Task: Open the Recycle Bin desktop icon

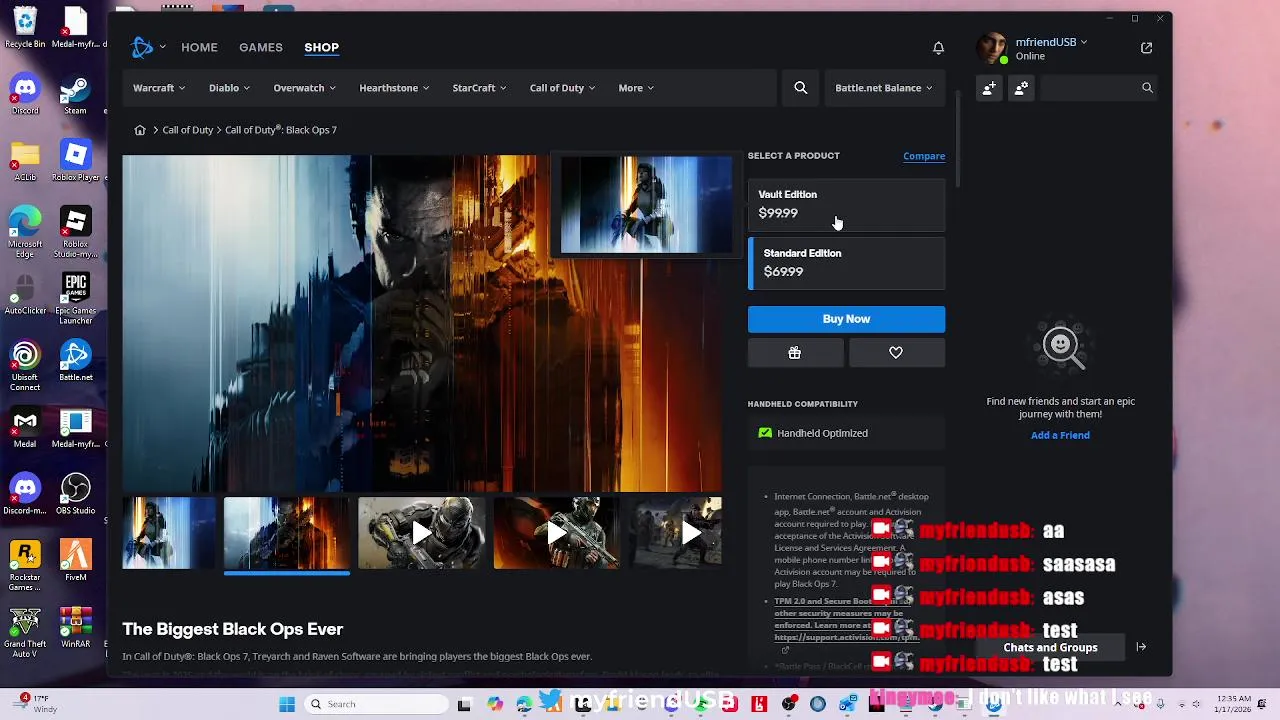Action: point(25,27)
